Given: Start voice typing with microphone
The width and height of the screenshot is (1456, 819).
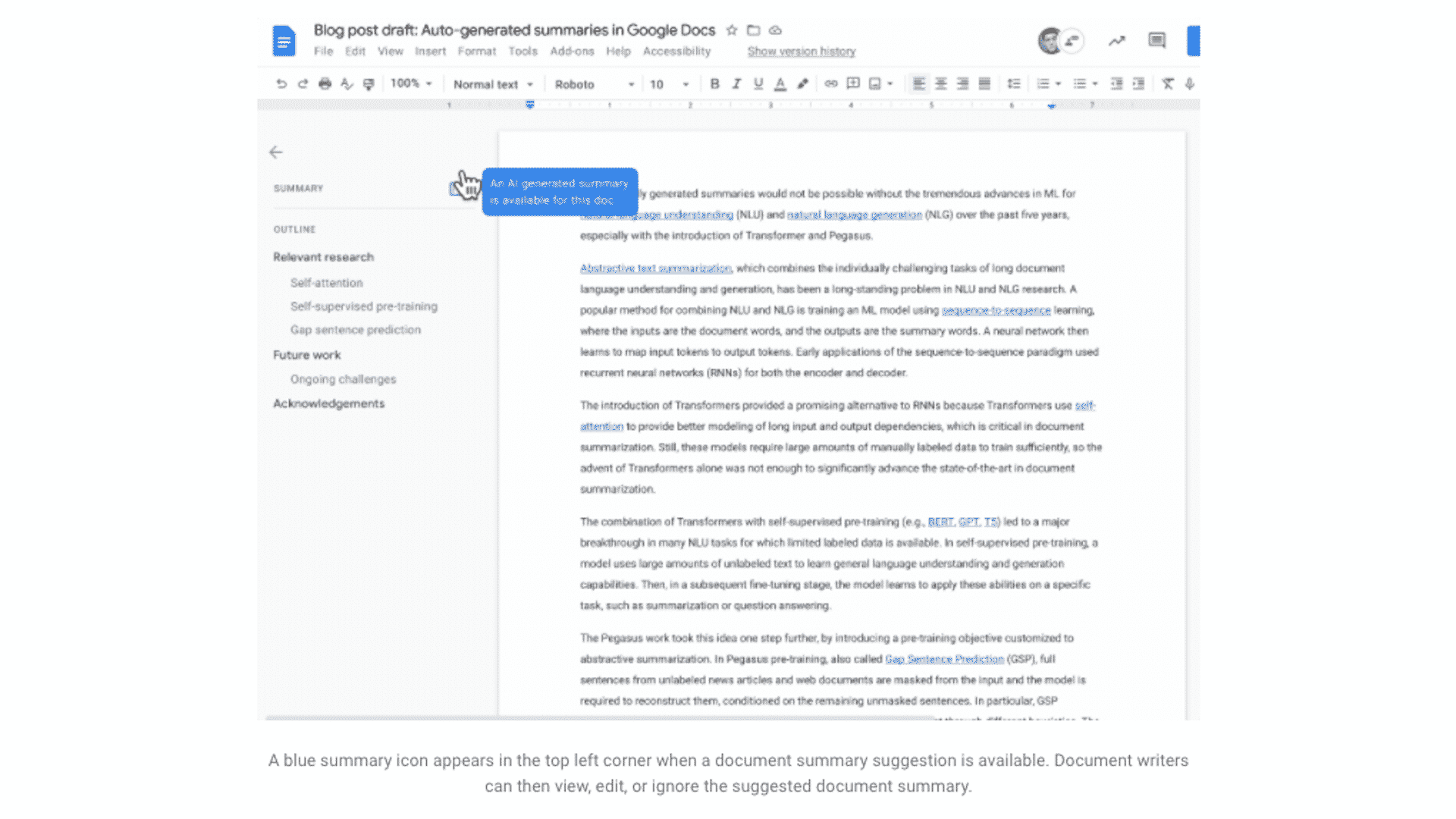Looking at the screenshot, I should click(1190, 84).
